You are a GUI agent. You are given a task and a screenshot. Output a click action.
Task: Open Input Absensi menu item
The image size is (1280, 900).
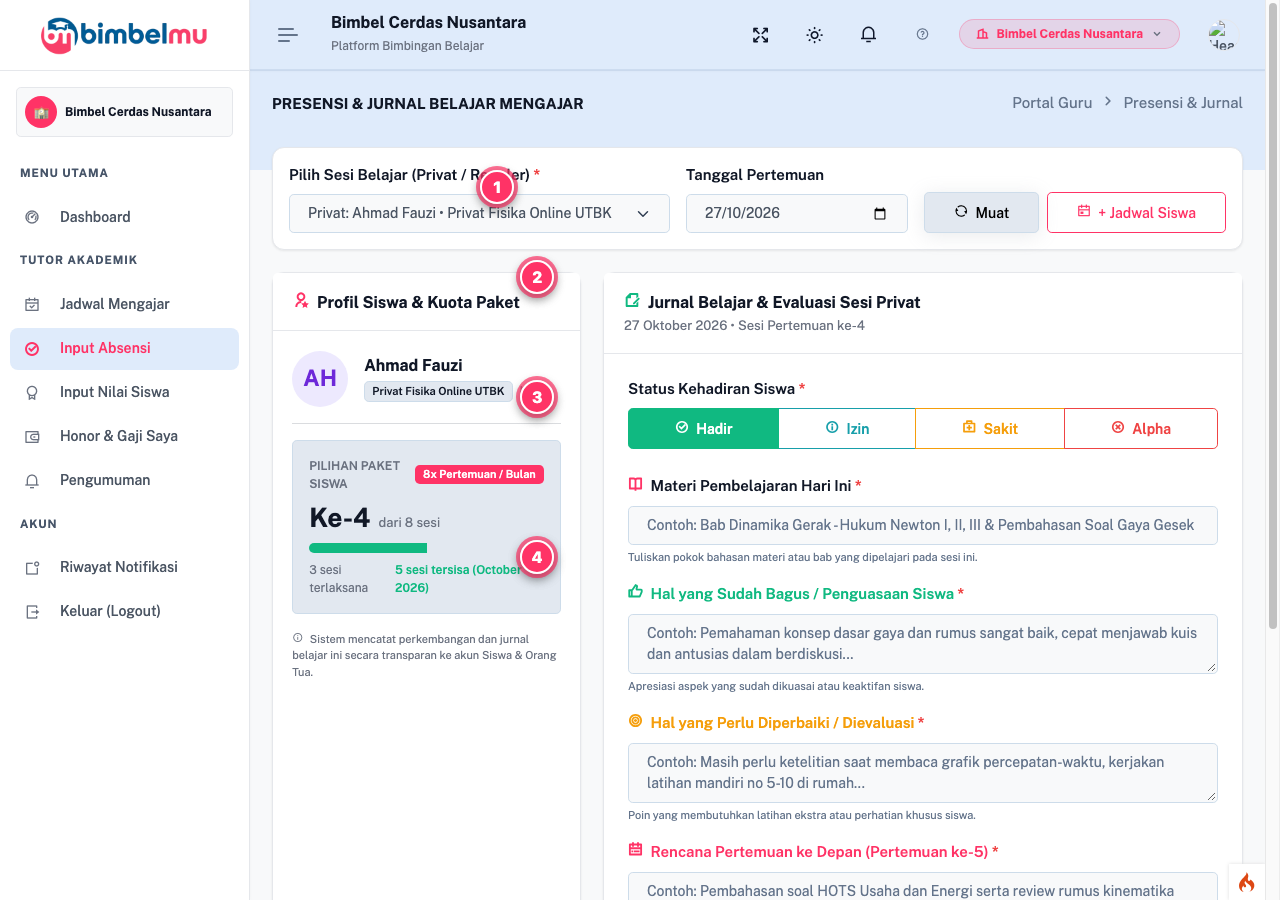tap(124, 348)
